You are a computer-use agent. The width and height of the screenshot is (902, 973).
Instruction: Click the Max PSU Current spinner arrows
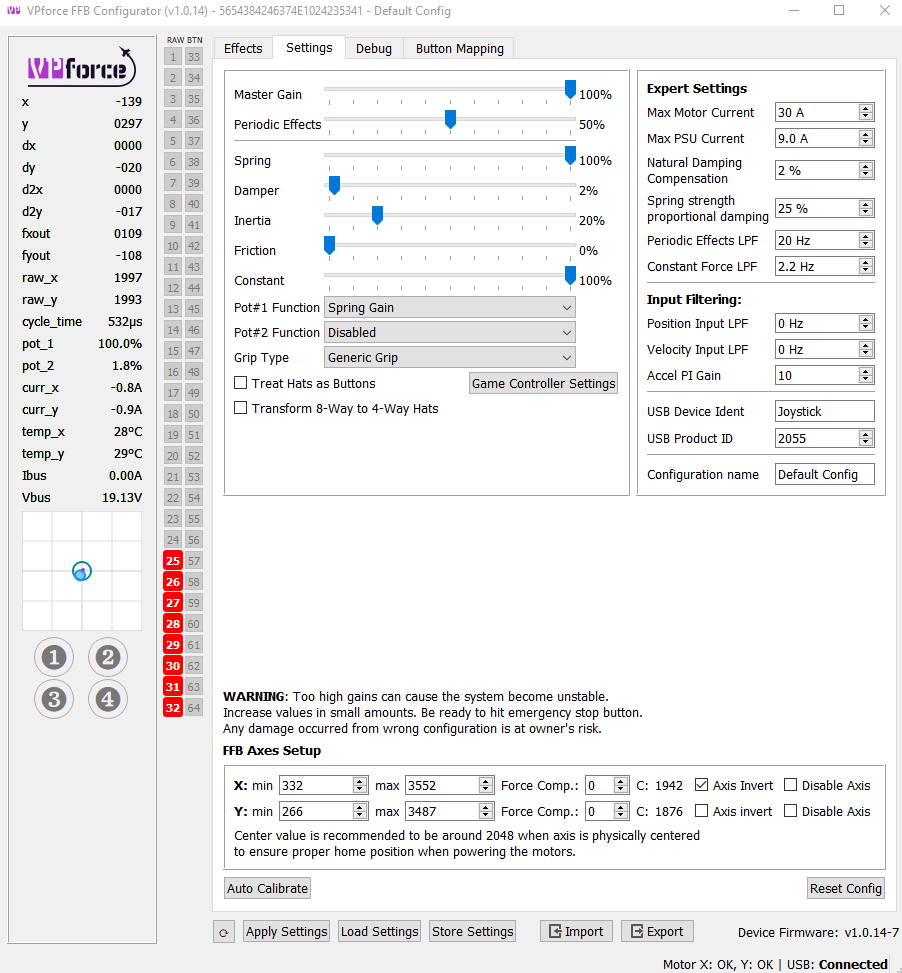tap(866, 138)
